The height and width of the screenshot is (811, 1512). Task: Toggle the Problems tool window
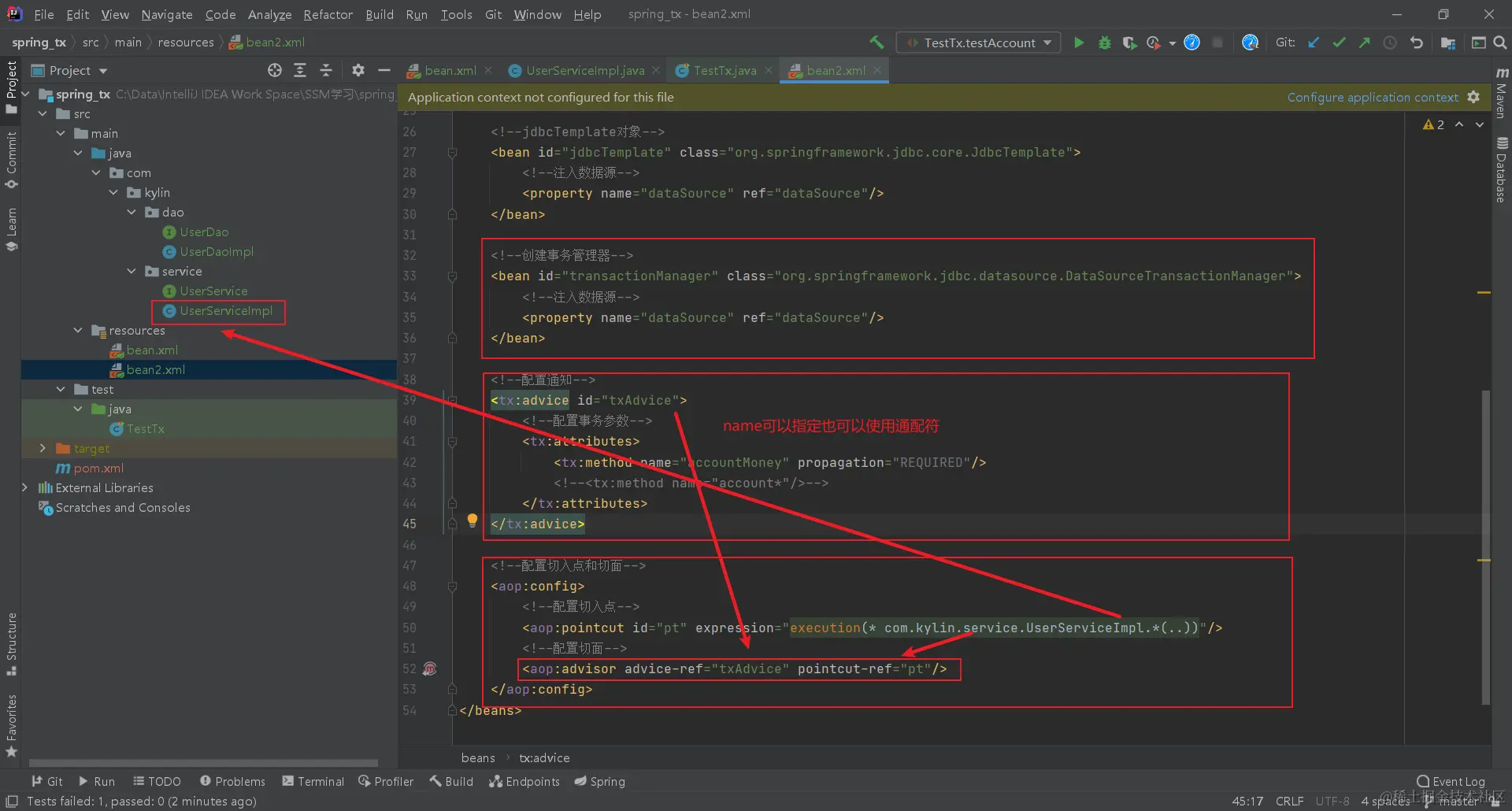[232, 782]
